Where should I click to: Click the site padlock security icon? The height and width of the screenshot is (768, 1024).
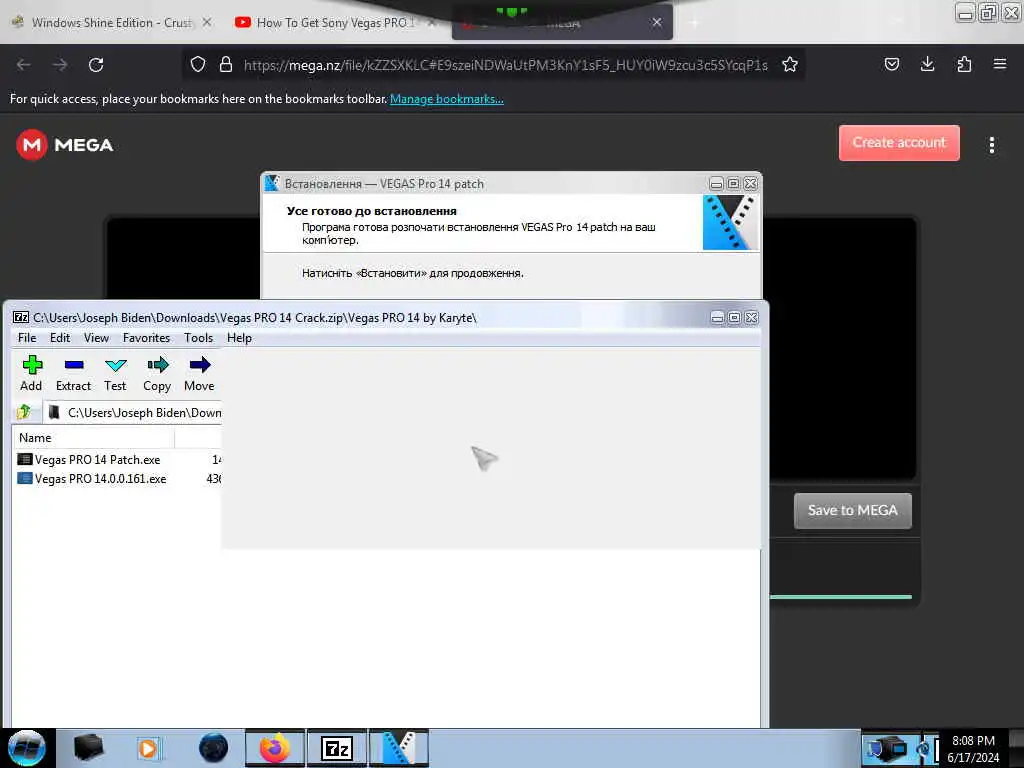click(x=226, y=64)
